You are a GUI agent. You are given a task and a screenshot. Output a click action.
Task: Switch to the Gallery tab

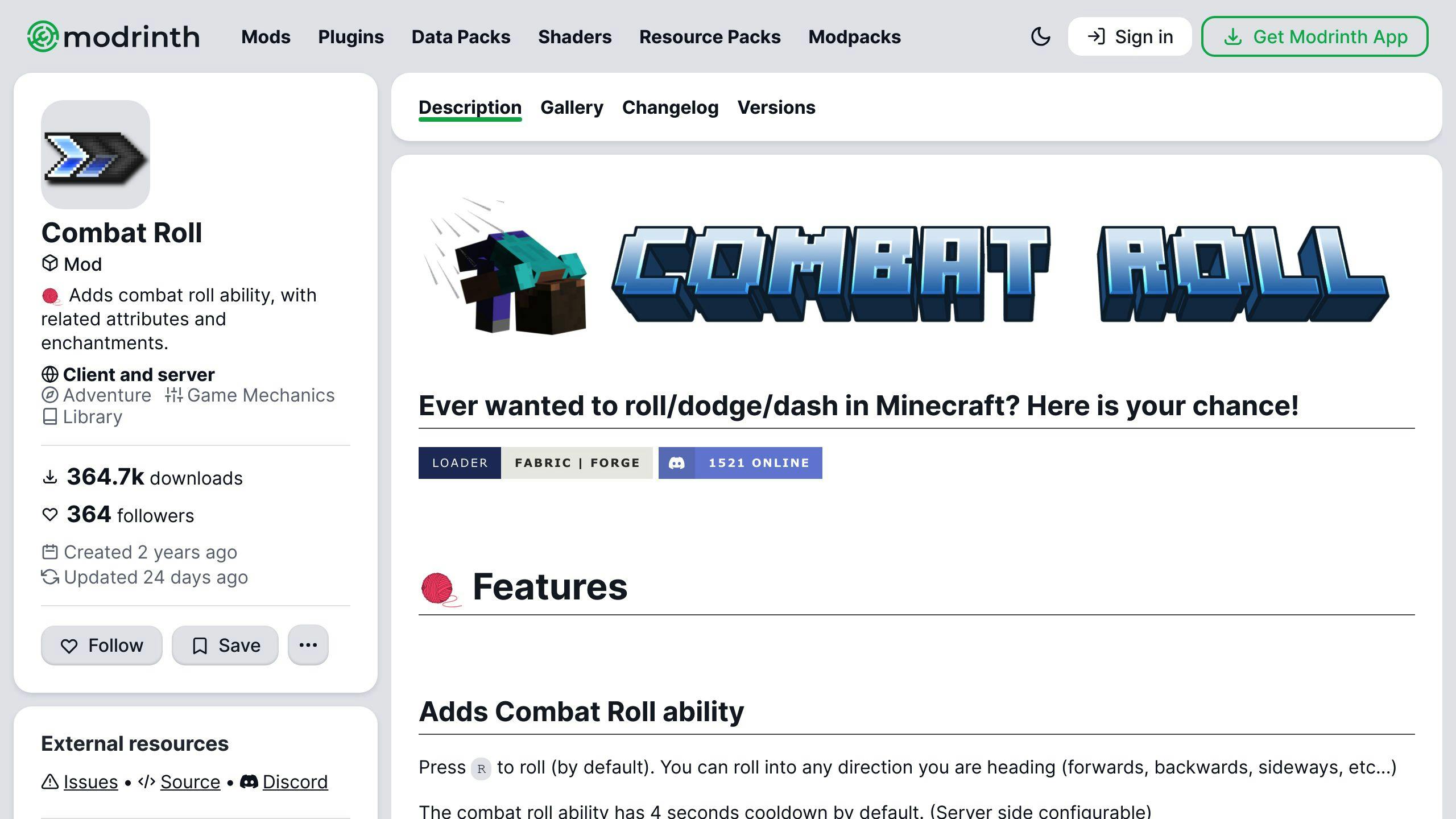[572, 107]
